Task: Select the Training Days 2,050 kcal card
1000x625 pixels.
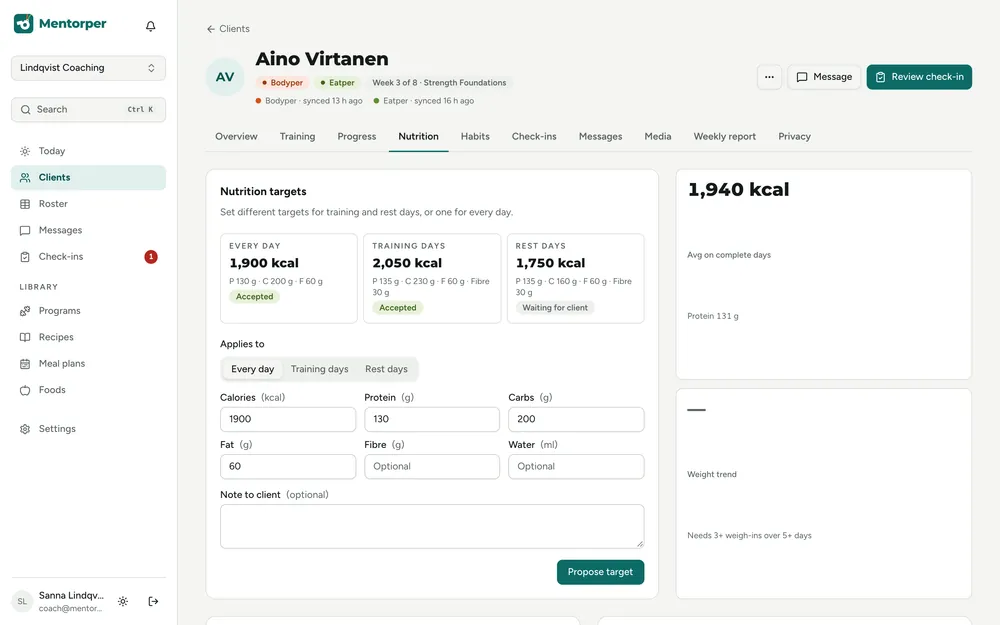Action: click(432, 278)
